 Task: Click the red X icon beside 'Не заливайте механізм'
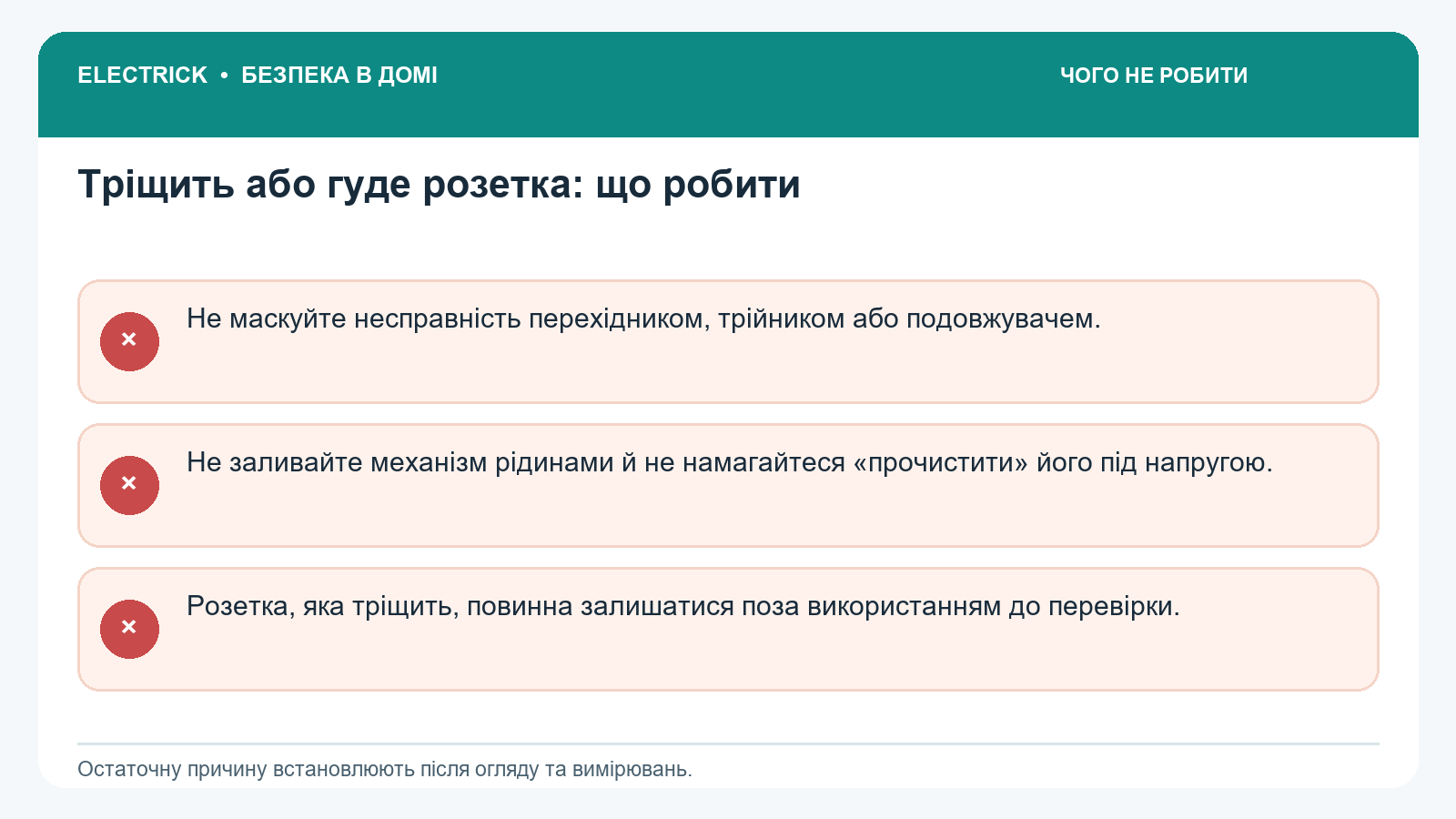[129, 485]
